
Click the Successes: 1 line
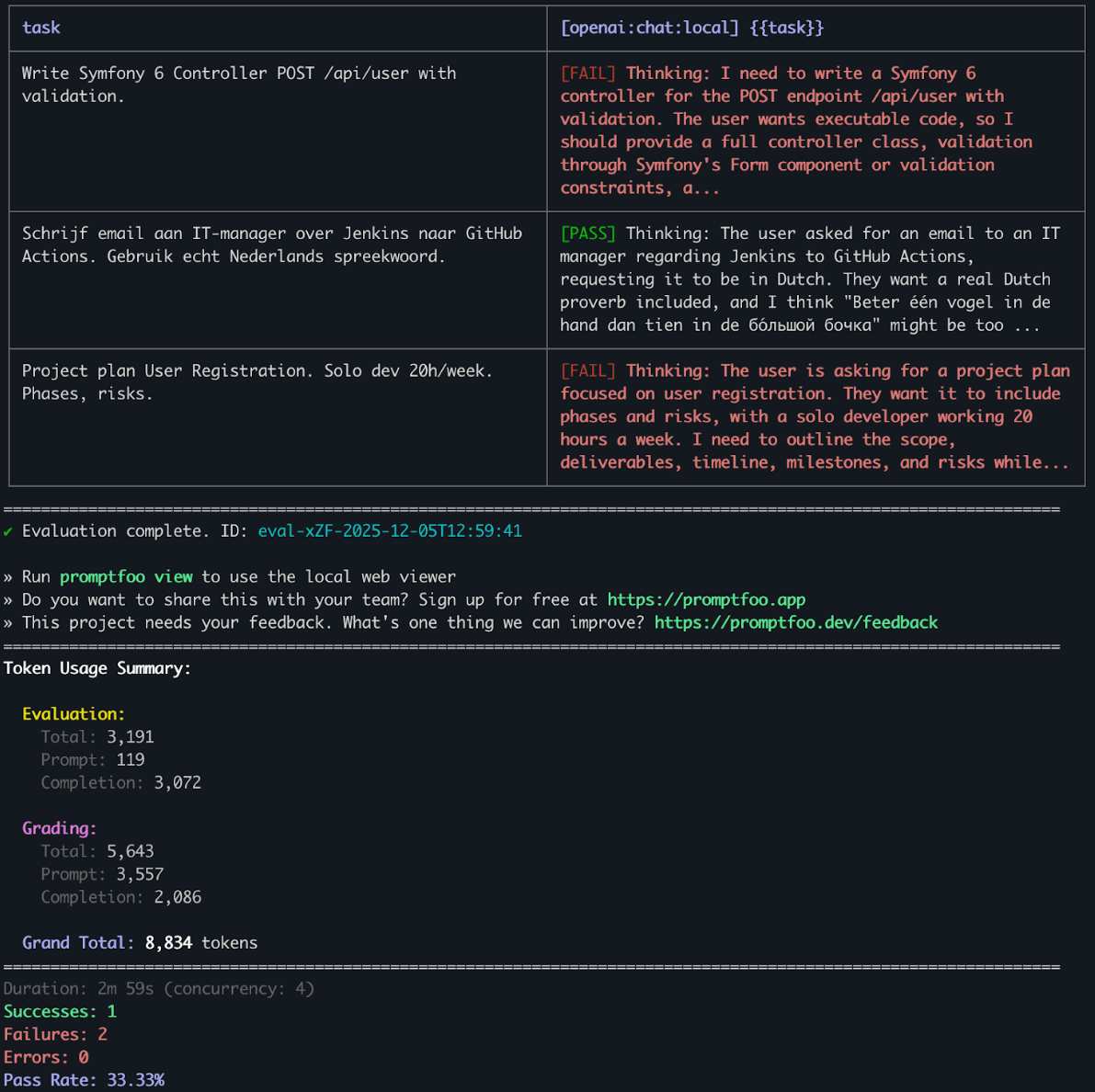(x=60, y=1011)
